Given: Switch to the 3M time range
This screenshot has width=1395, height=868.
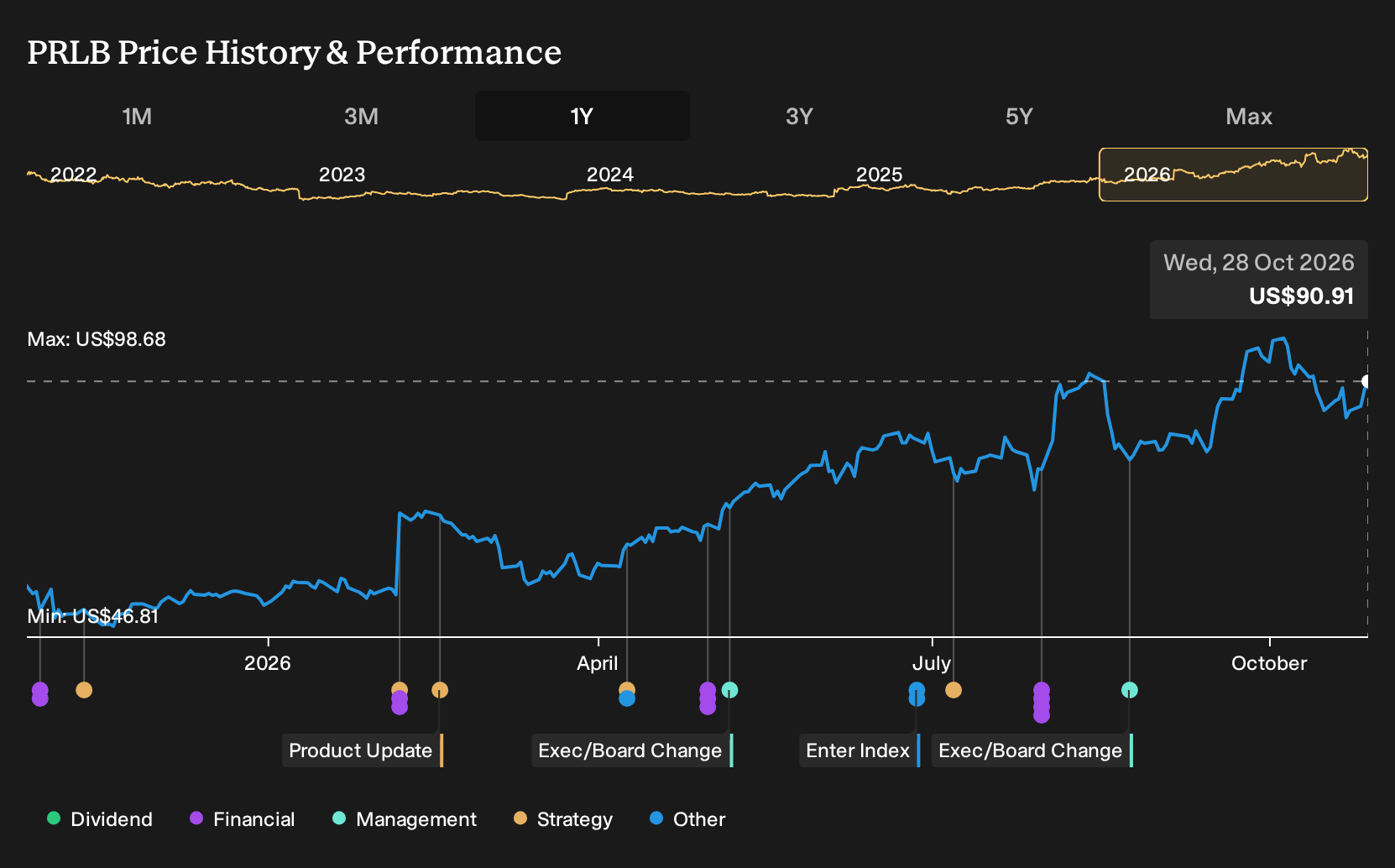Looking at the screenshot, I should click(x=361, y=116).
